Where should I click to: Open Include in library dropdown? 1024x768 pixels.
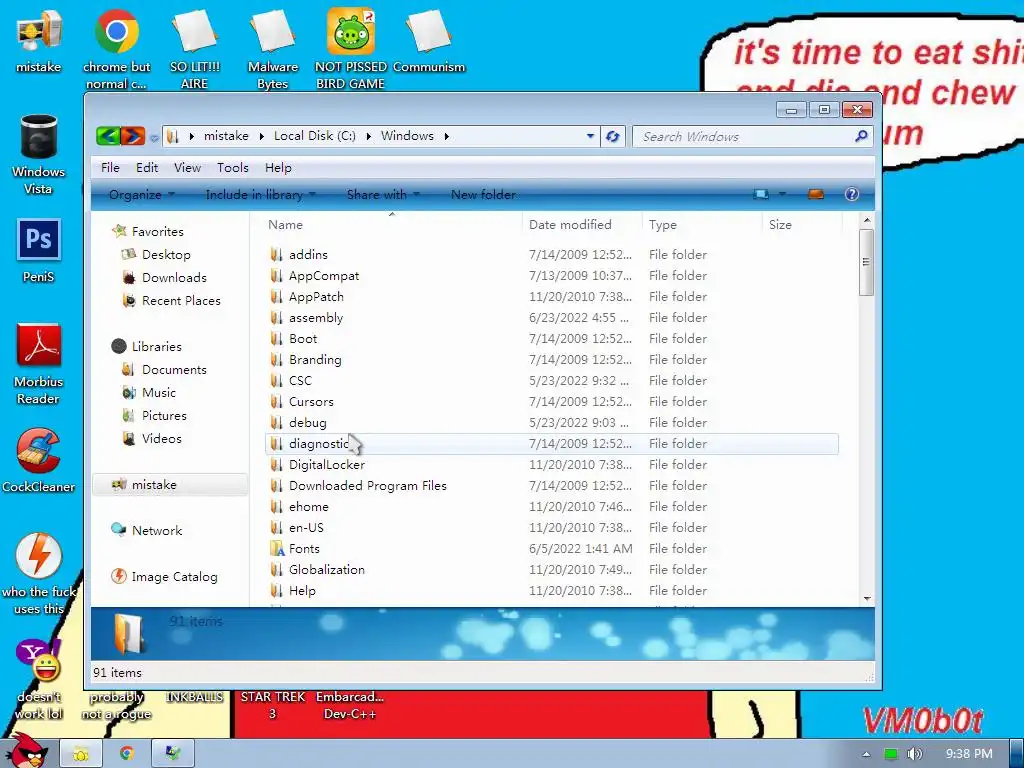pyautogui.click(x=261, y=195)
